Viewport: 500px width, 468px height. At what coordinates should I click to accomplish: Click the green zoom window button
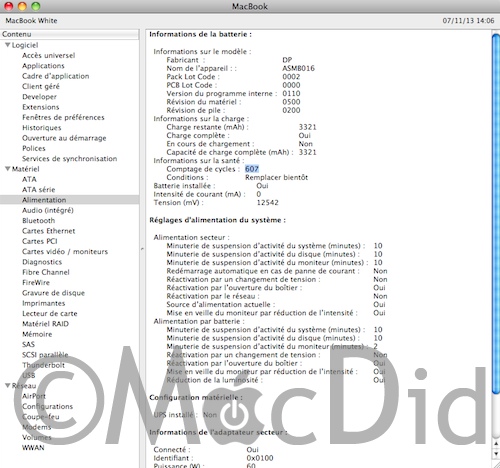point(36,6)
